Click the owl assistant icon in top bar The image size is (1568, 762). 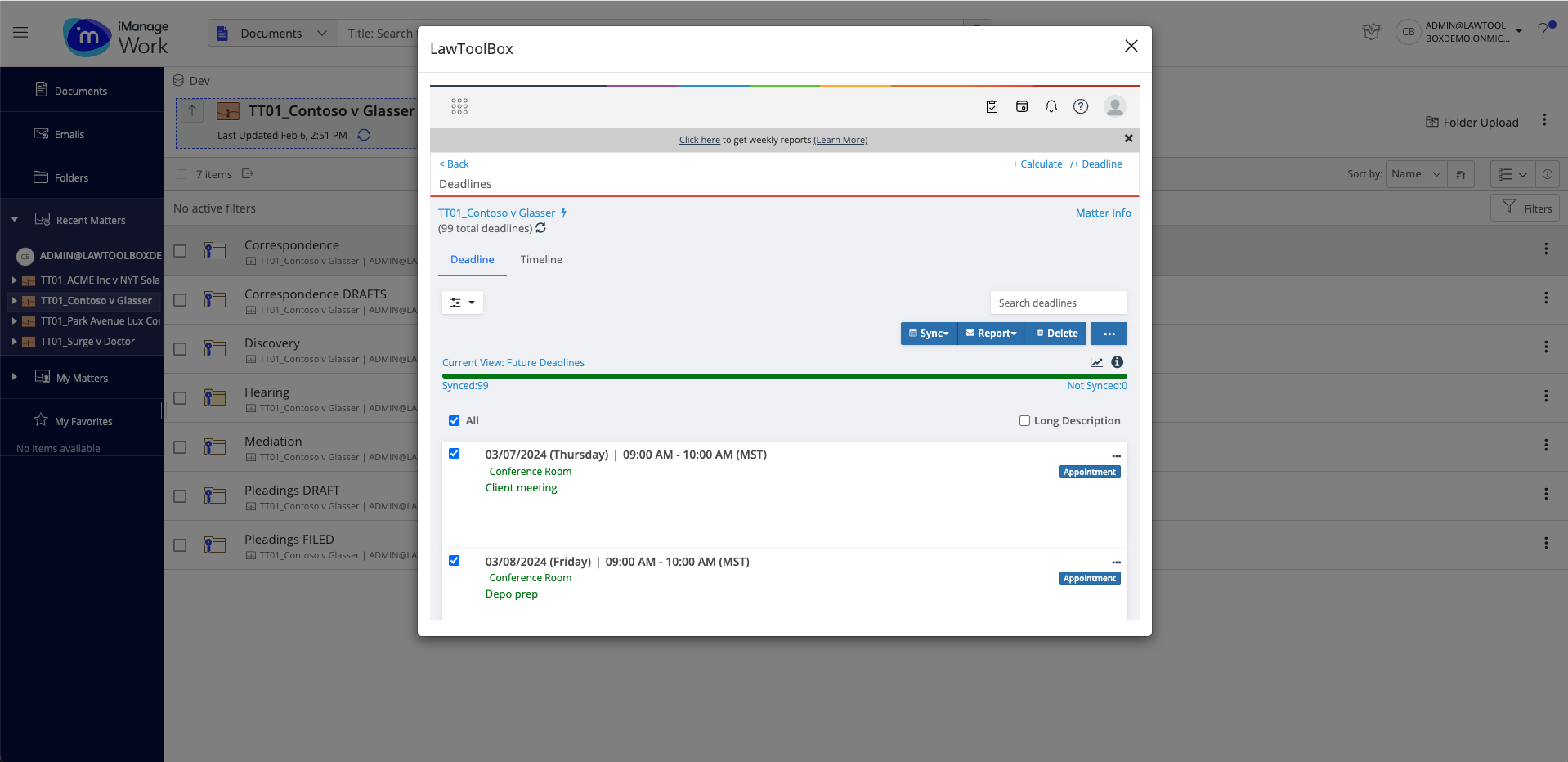click(1372, 32)
